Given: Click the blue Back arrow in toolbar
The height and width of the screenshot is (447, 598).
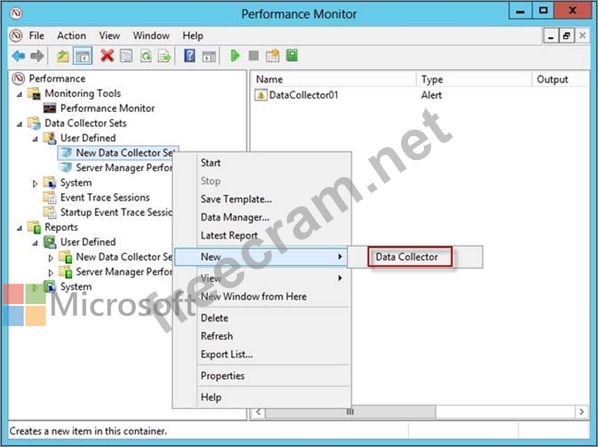Looking at the screenshot, I should (x=18, y=56).
